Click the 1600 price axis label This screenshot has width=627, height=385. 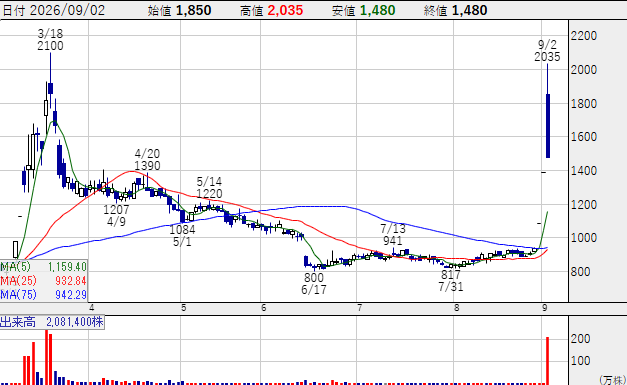[584, 137]
